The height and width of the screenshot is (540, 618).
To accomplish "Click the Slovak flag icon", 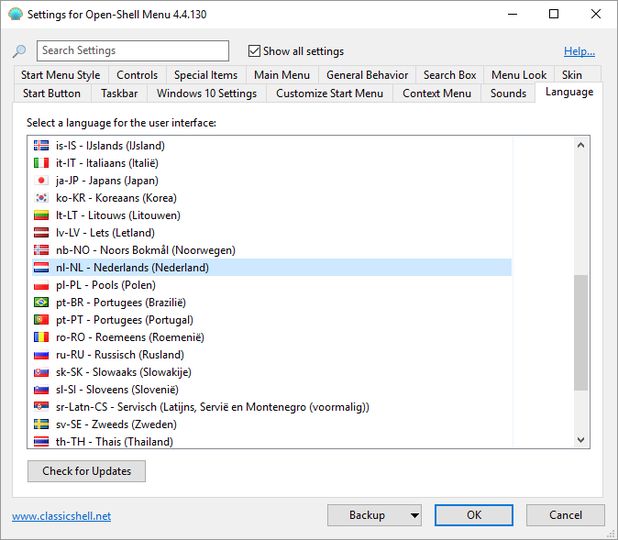I will click(41, 372).
